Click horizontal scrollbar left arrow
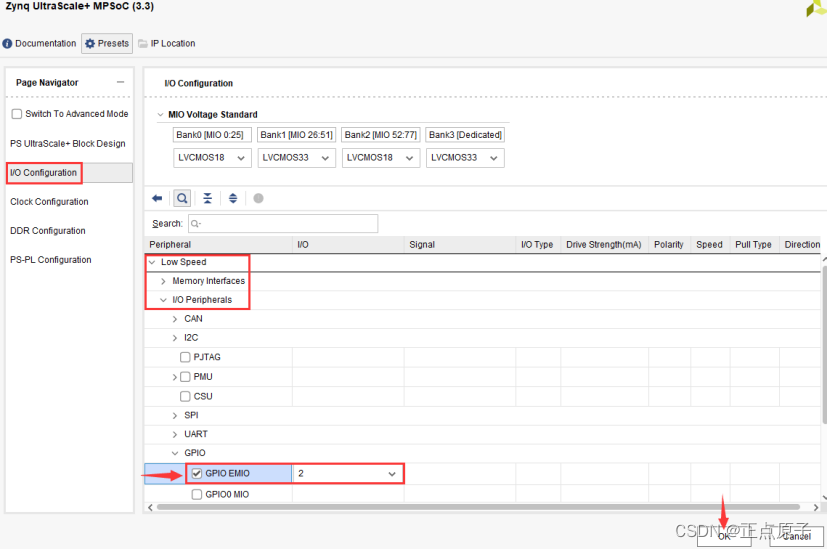The width and height of the screenshot is (827, 549). tap(150, 507)
